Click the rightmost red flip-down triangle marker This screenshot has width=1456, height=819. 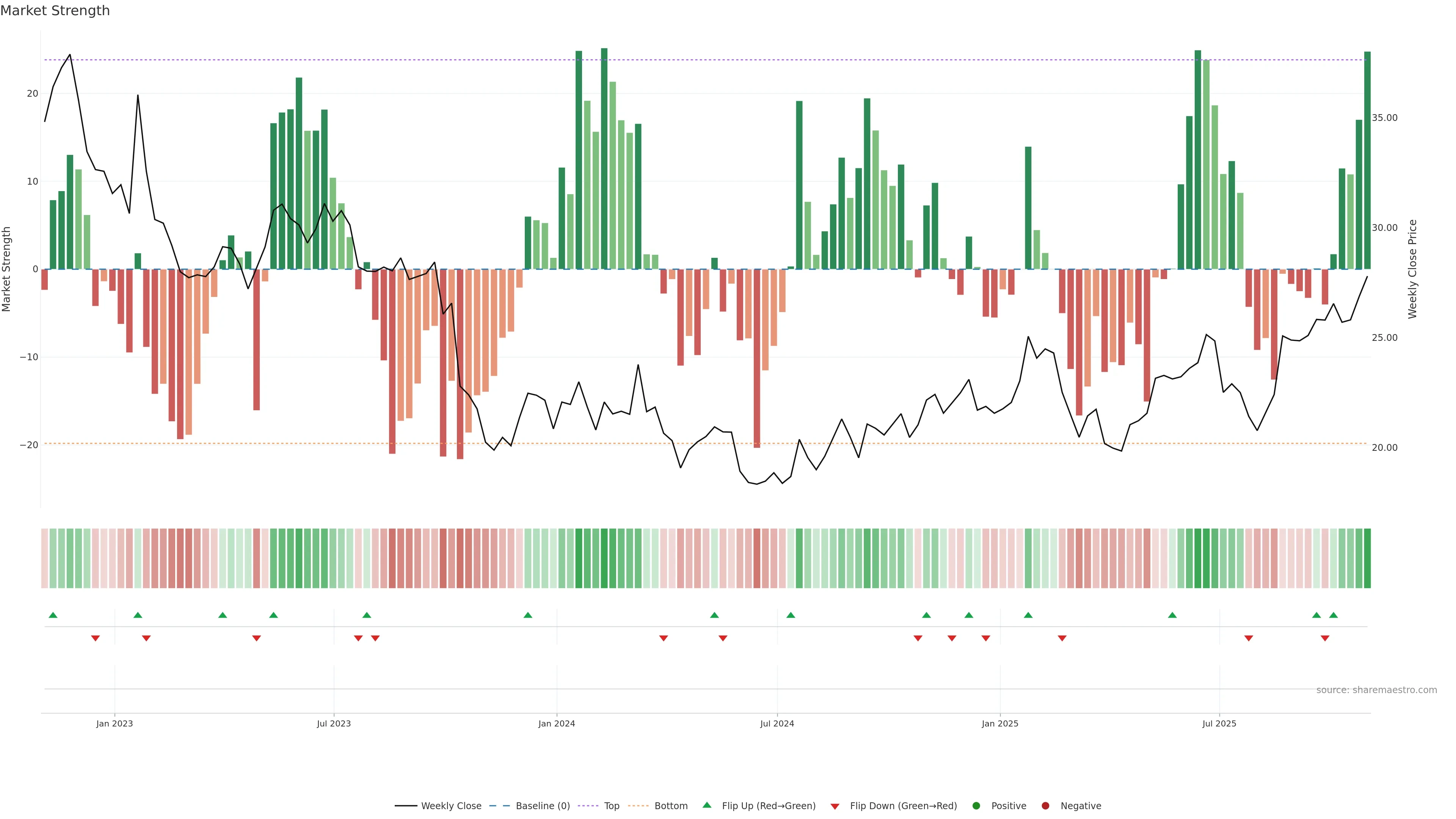[x=1325, y=638]
